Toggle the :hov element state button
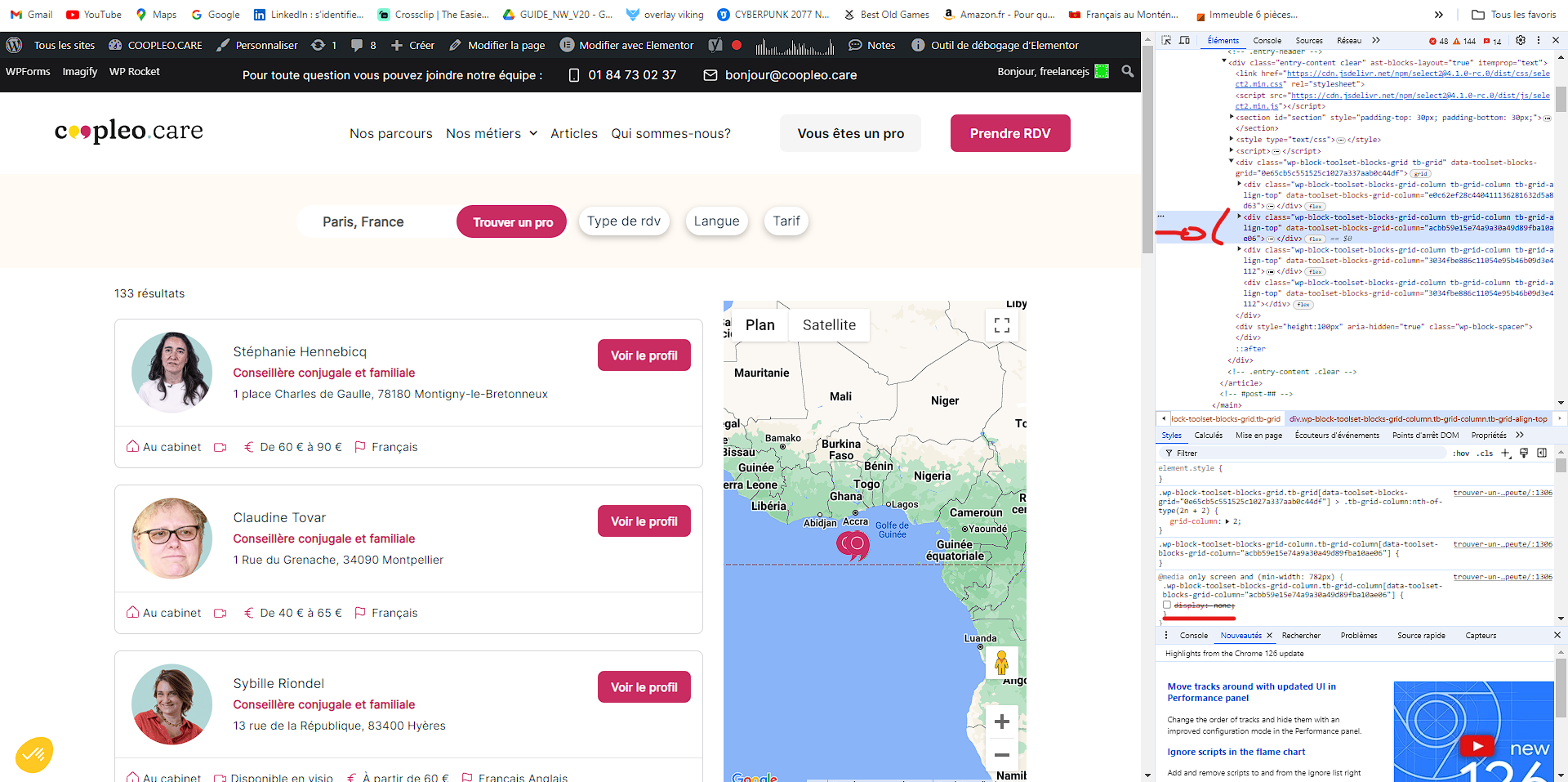 click(1461, 454)
